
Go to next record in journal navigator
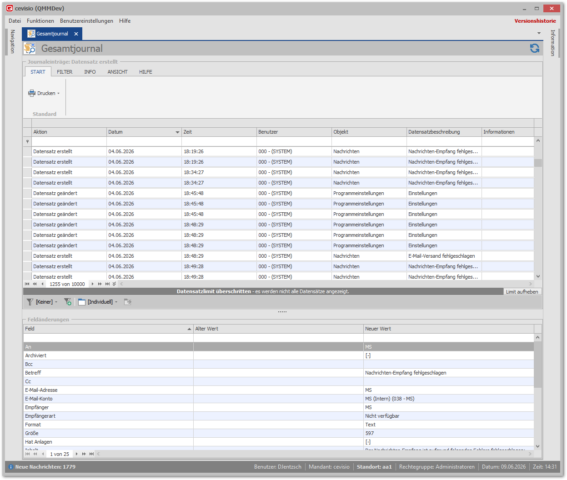(93, 284)
